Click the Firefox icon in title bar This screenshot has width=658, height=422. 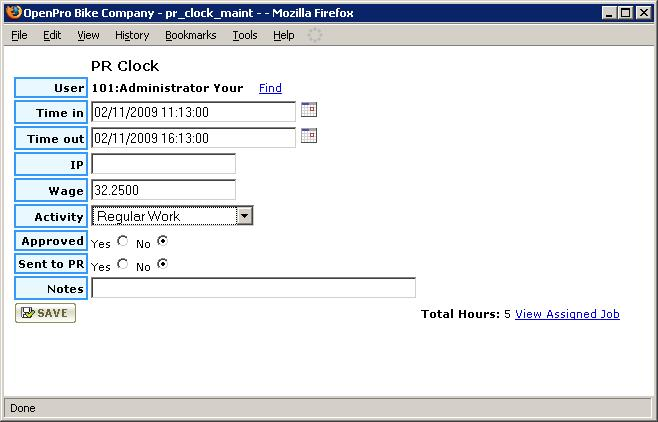coord(12,12)
